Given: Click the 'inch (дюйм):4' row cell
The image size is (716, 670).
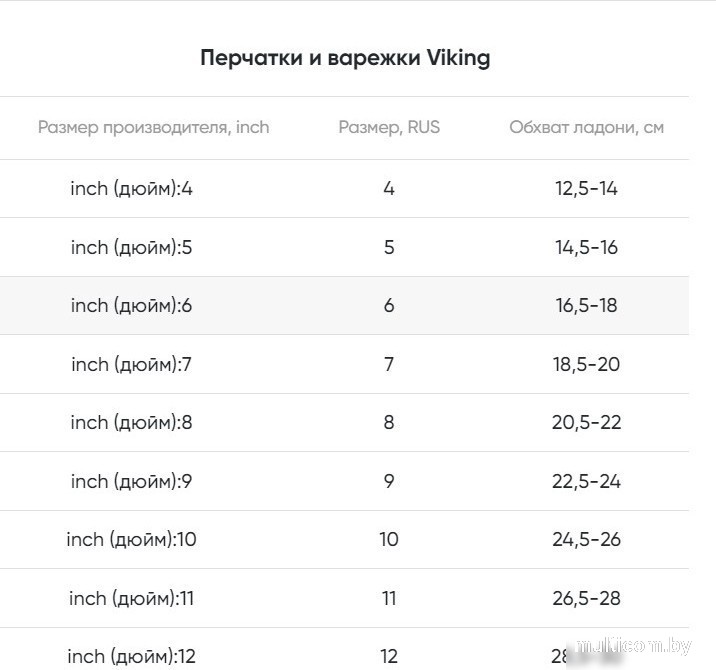Looking at the screenshot, I should 132,188.
